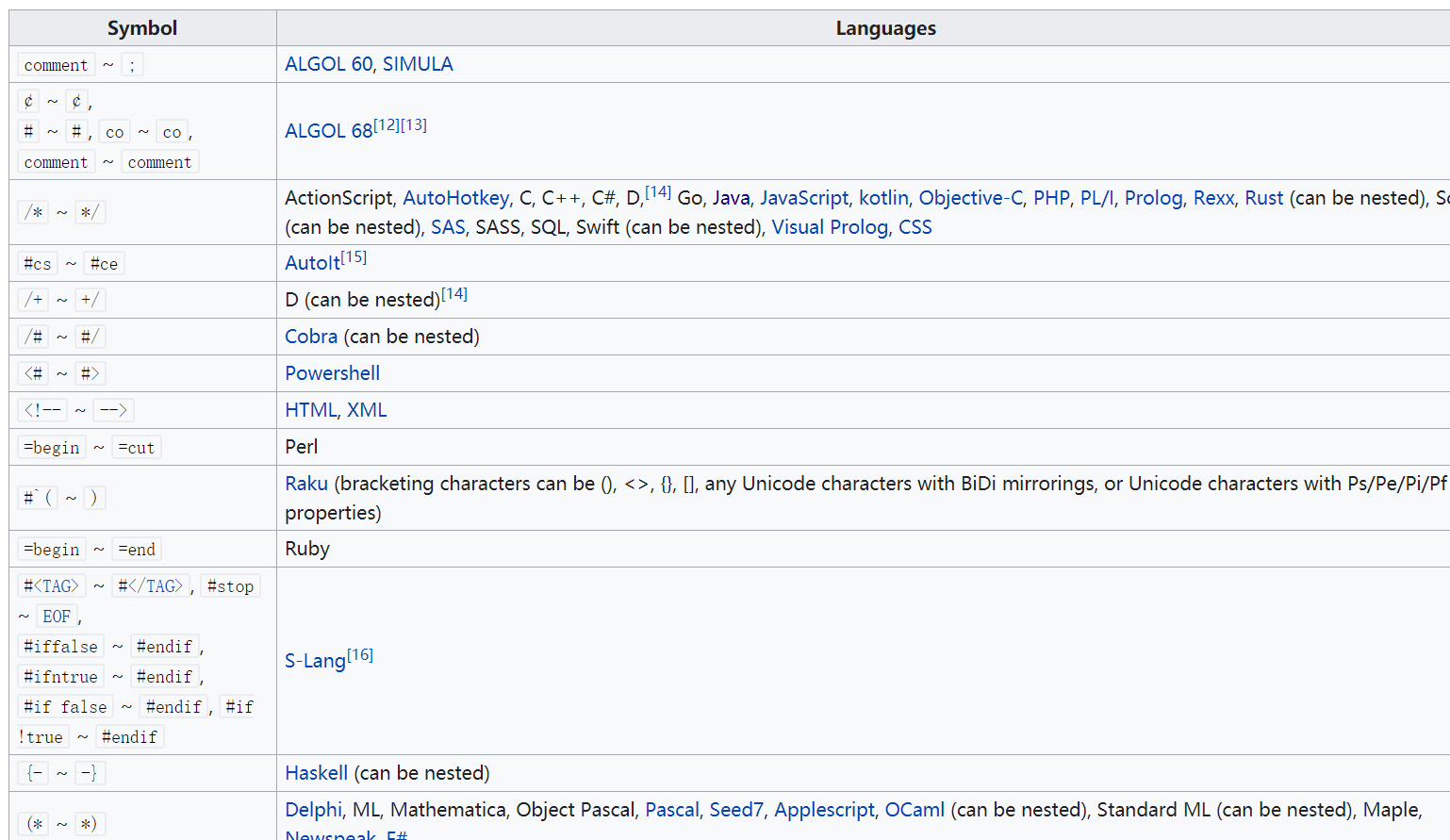Click the #iffalse symbol code
The height and width of the screenshot is (840, 1450).
pyautogui.click(x=61, y=647)
